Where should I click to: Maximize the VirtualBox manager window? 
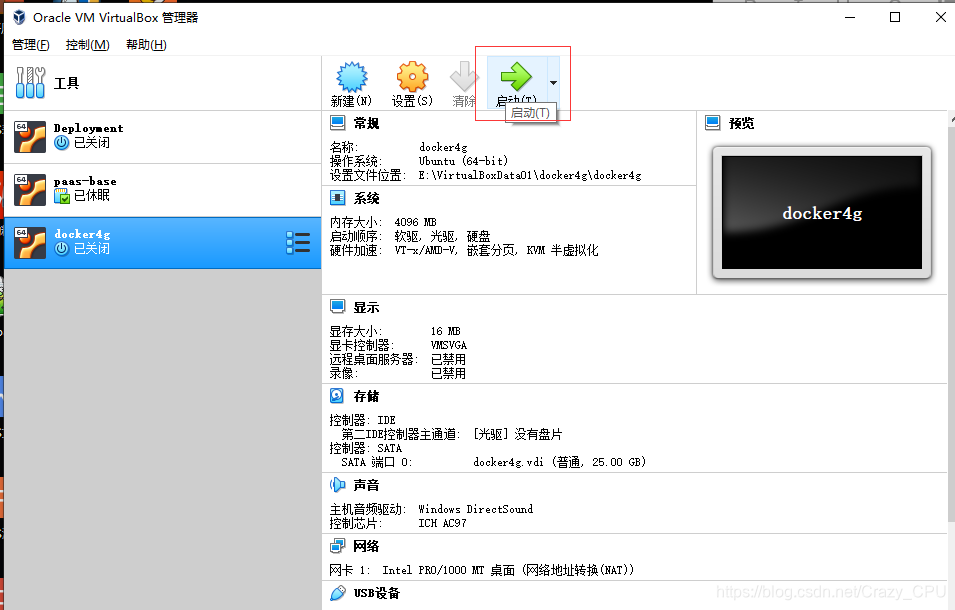895,17
